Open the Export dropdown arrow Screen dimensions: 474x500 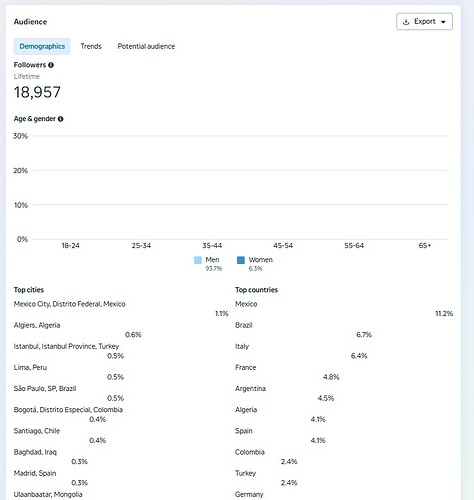click(443, 22)
